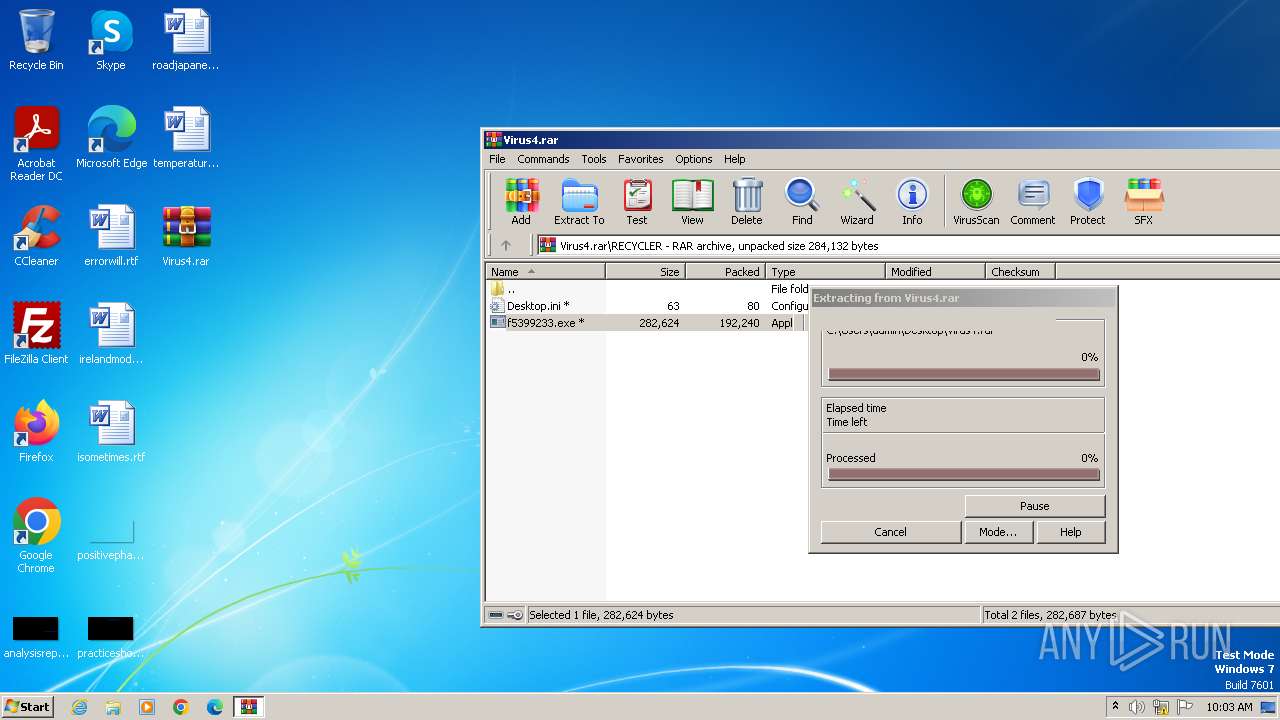Image resolution: width=1280 pixels, height=720 pixels.
Task: Open the Find tool
Action: point(802,202)
